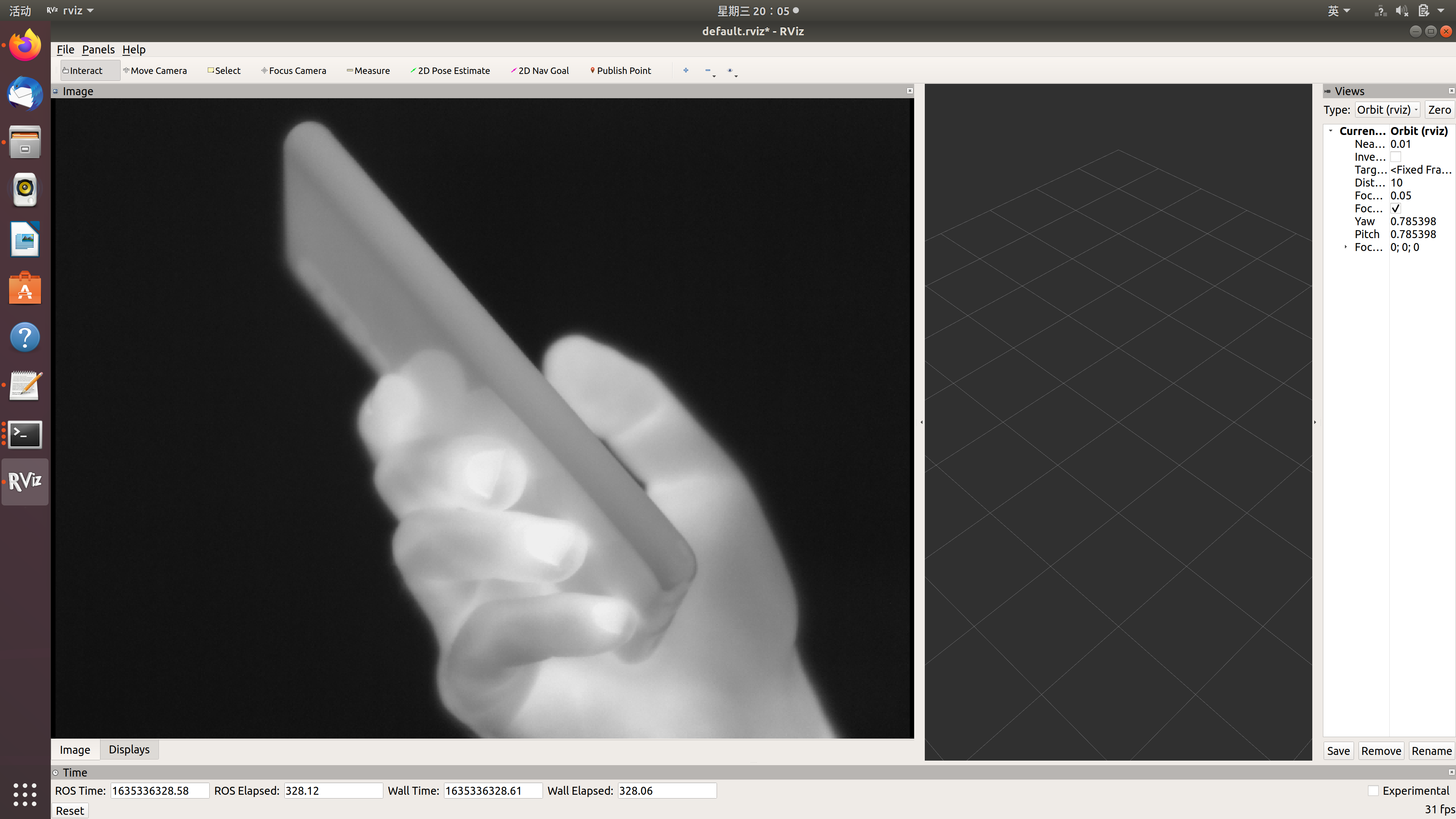Uncheck the Focal Shape Fixed Size checkbox

1395,209
